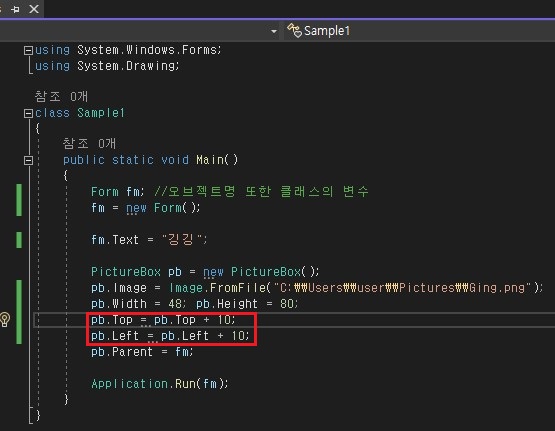
Task: Click the '참조 0개' reference link above class
Action: pos(61,96)
